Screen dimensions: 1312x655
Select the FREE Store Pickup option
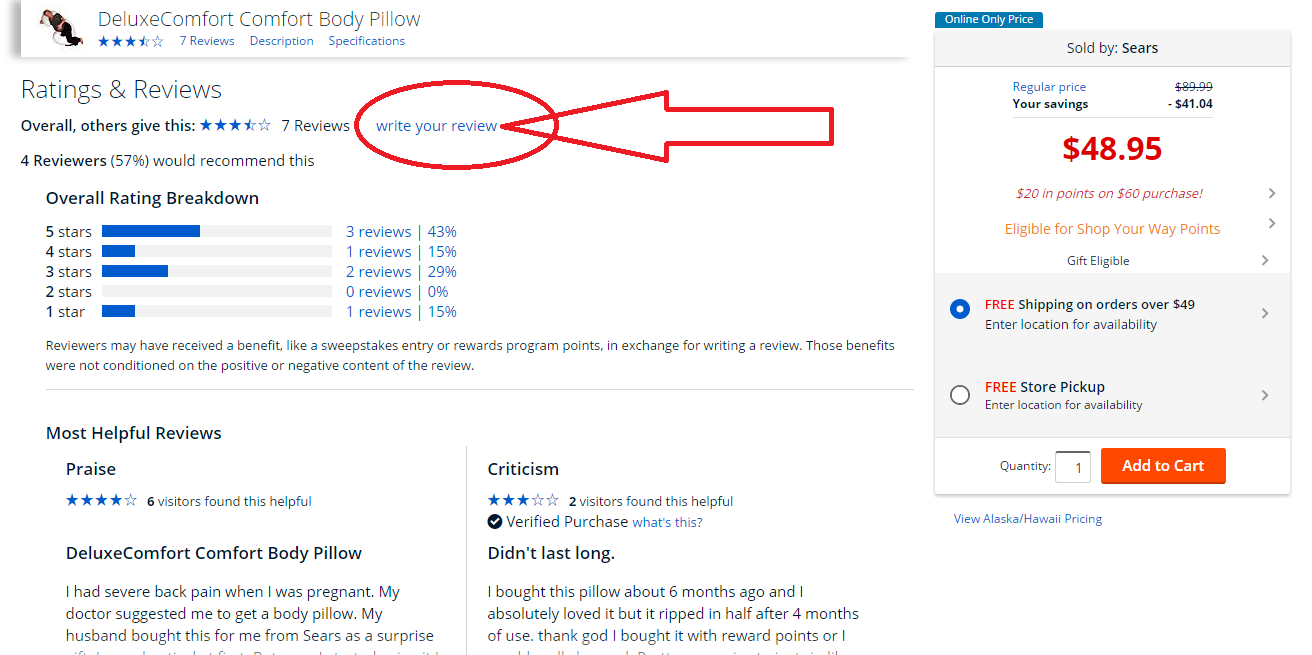point(960,394)
